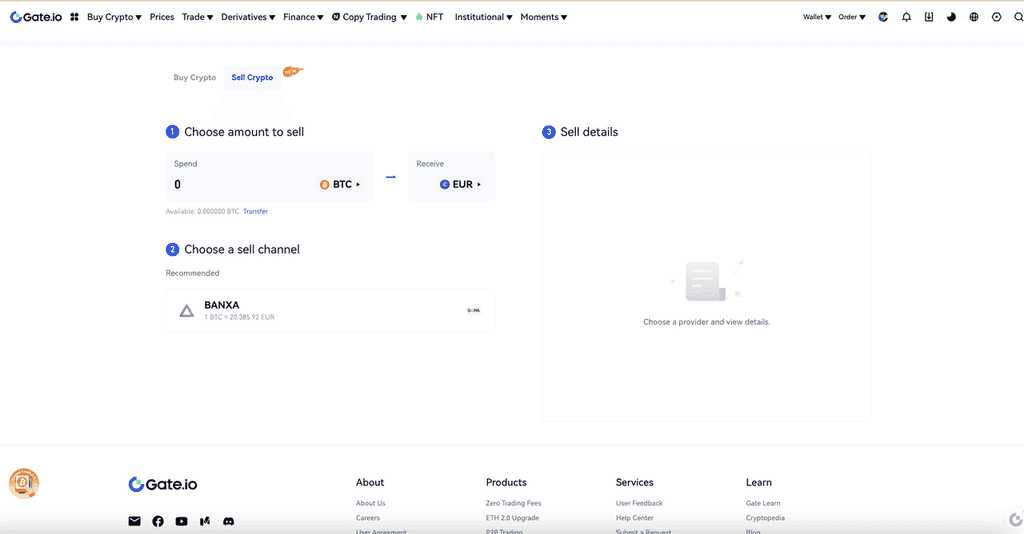Click the YouTube icon in footer
The height and width of the screenshot is (534, 1024).
(181, 521)
